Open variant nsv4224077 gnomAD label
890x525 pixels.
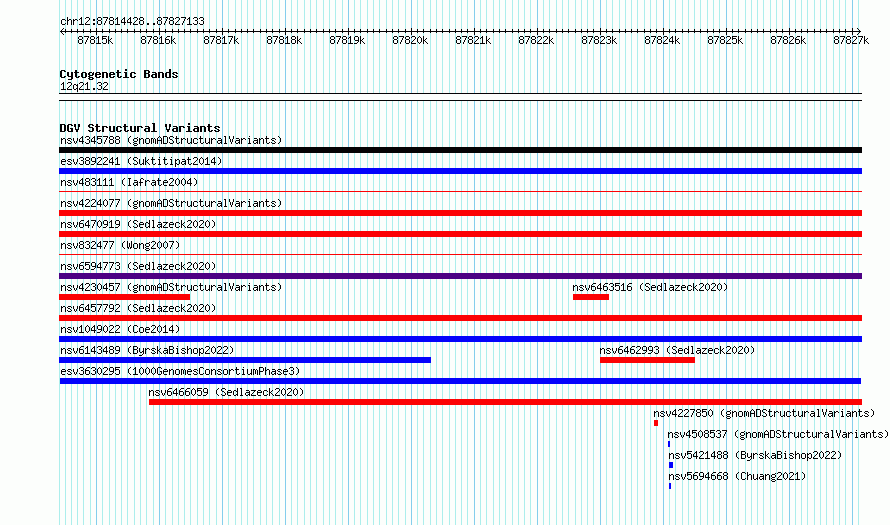(x=171, y=203)
